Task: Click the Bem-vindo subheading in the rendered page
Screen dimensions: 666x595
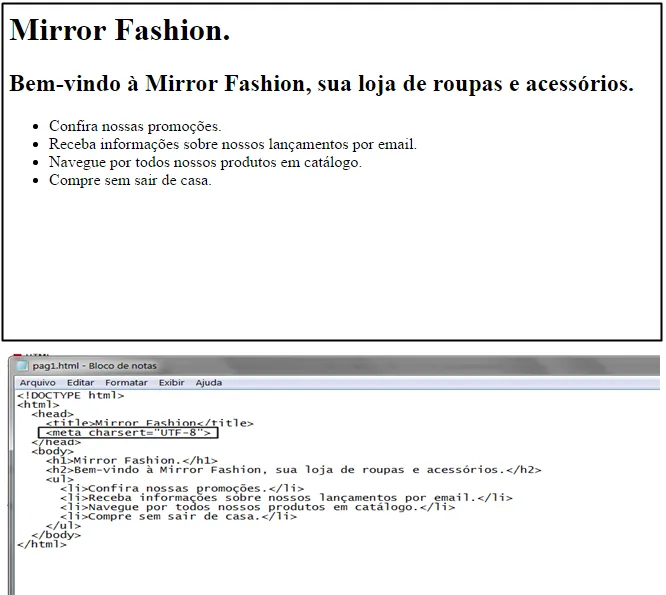Action: 321,84
